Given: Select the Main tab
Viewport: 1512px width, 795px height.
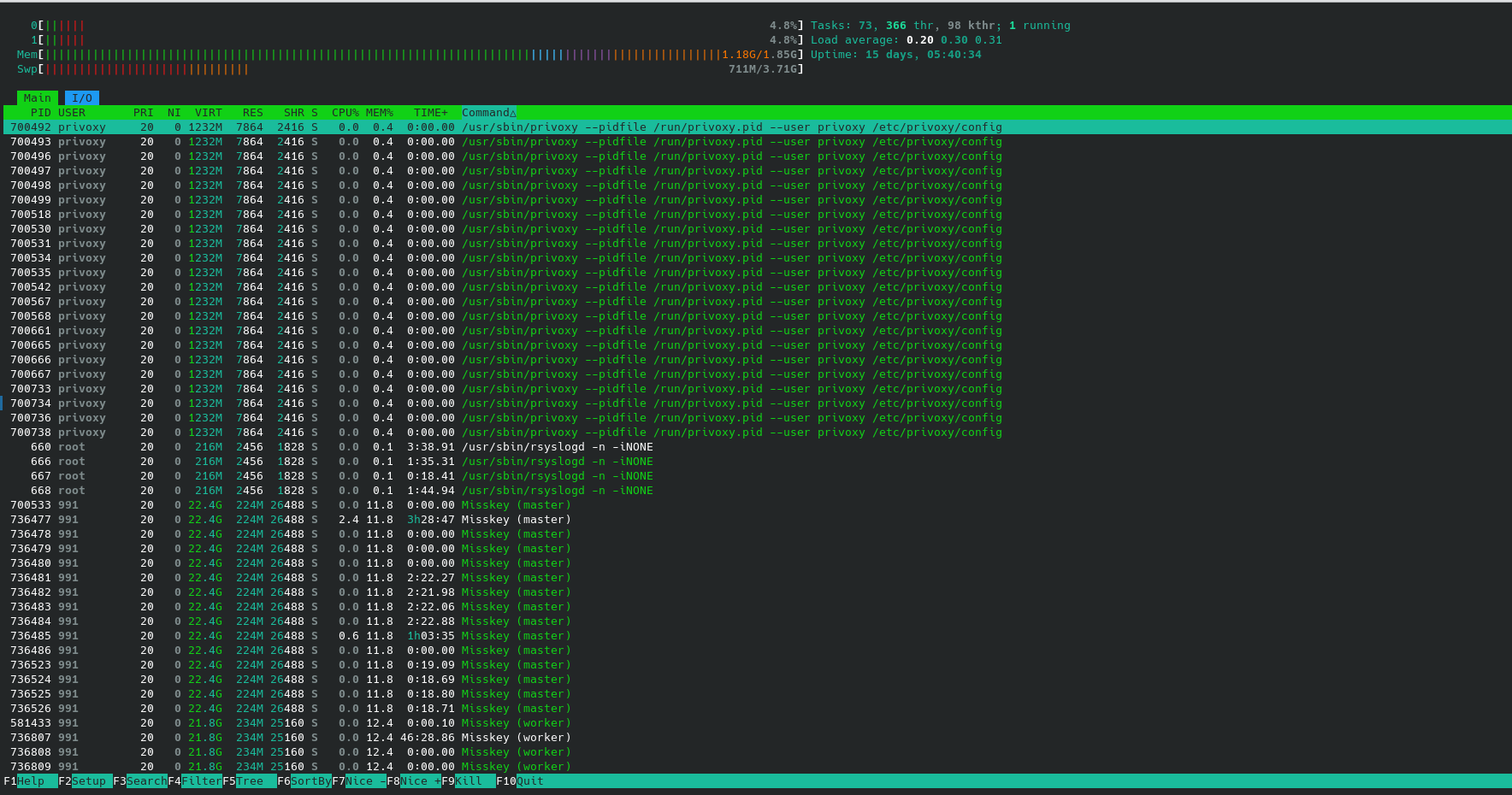Looking at the screenshot, I should [38, 98].
